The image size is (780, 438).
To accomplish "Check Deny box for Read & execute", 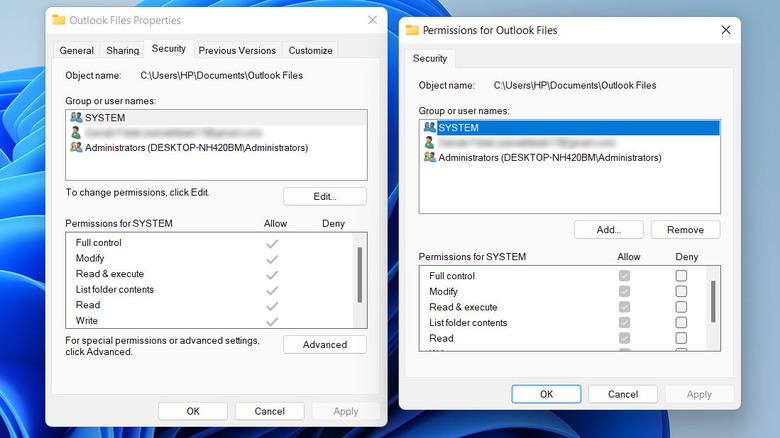I will coord(681,307).
